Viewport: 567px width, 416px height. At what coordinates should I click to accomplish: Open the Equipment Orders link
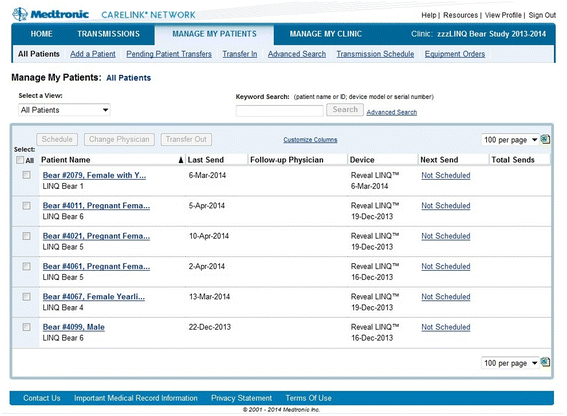coord(455,54)
